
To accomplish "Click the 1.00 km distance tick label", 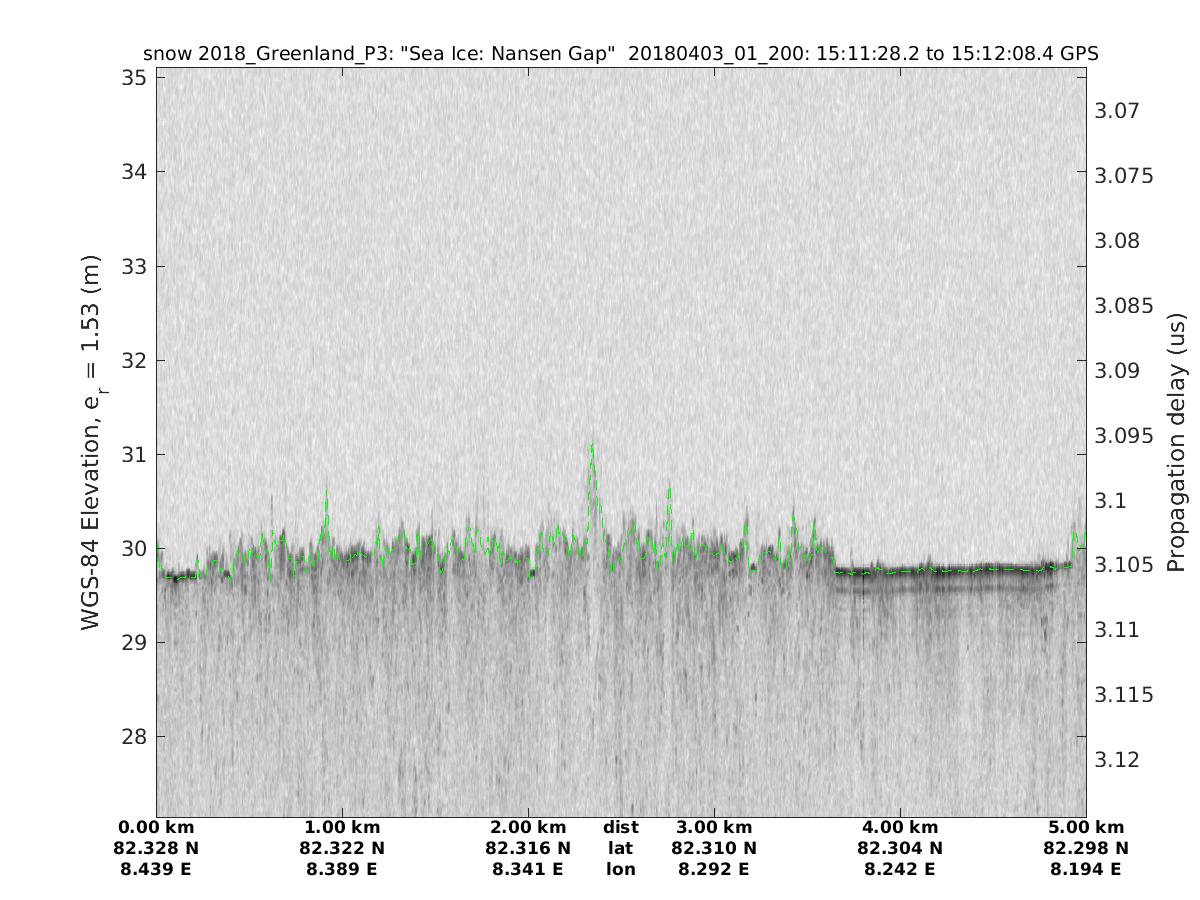I will tap(342, 828).
